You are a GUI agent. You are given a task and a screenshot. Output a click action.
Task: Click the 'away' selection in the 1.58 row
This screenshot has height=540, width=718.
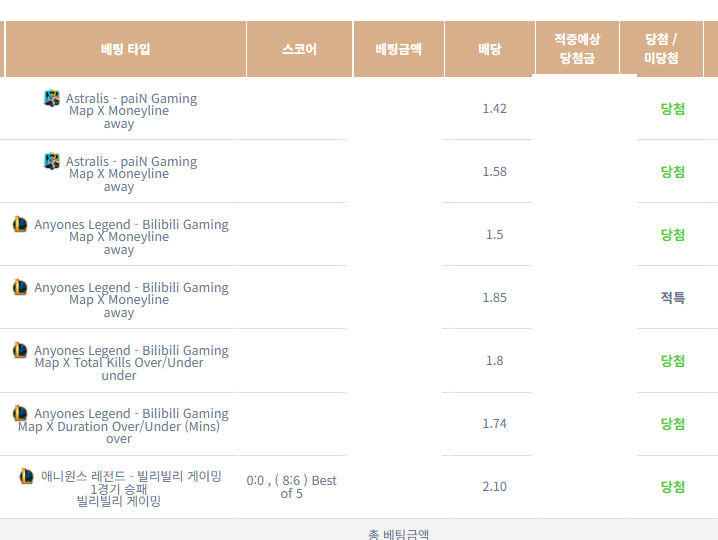119,187
